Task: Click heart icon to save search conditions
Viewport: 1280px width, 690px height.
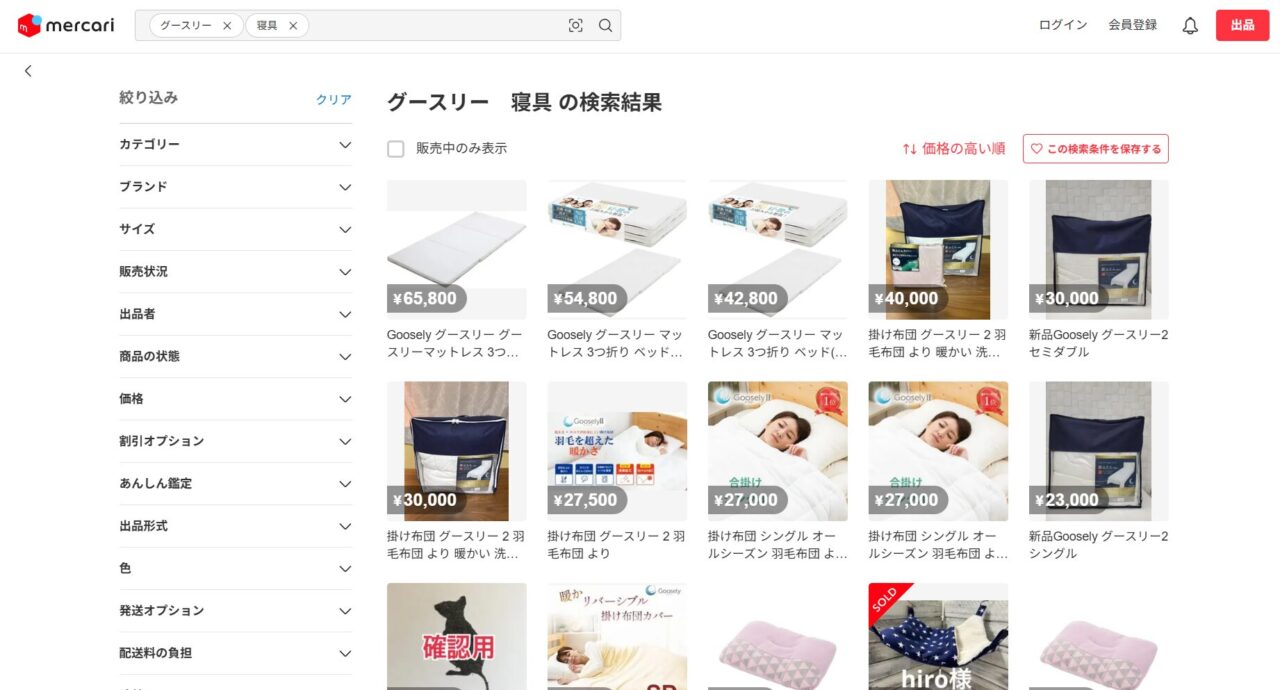Action: click(x=1036, y=149)
